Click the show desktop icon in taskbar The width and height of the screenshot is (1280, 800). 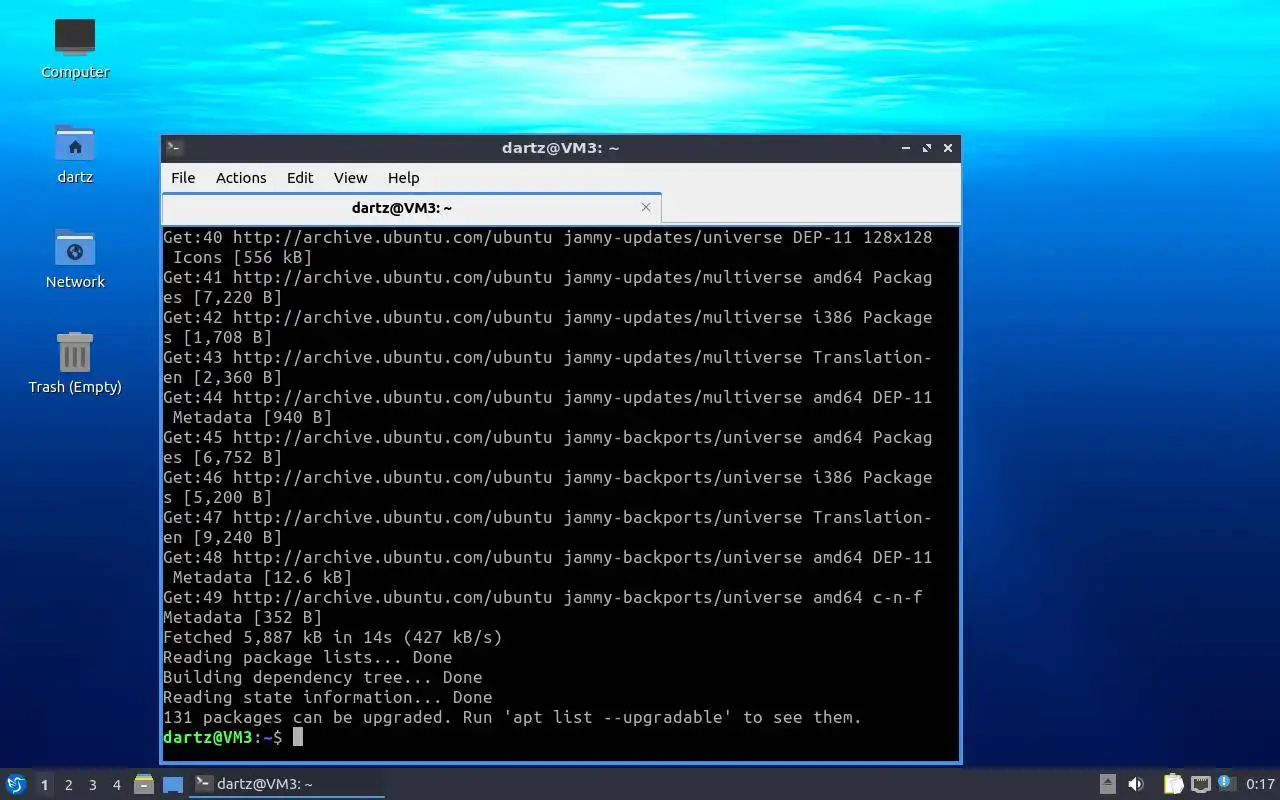pos(173,784)
